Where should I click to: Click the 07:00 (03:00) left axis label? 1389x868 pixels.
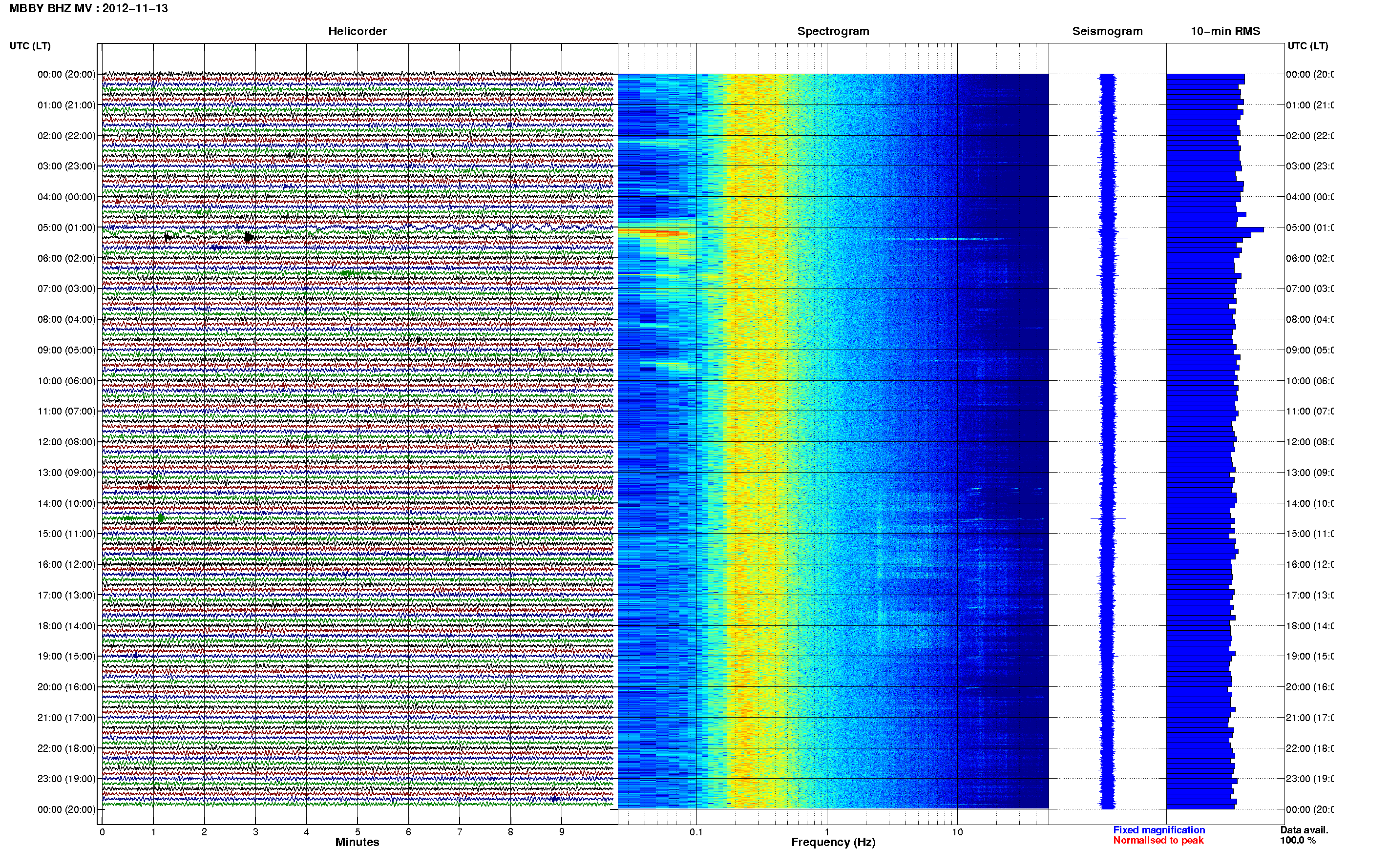click(x=66, y=289)
